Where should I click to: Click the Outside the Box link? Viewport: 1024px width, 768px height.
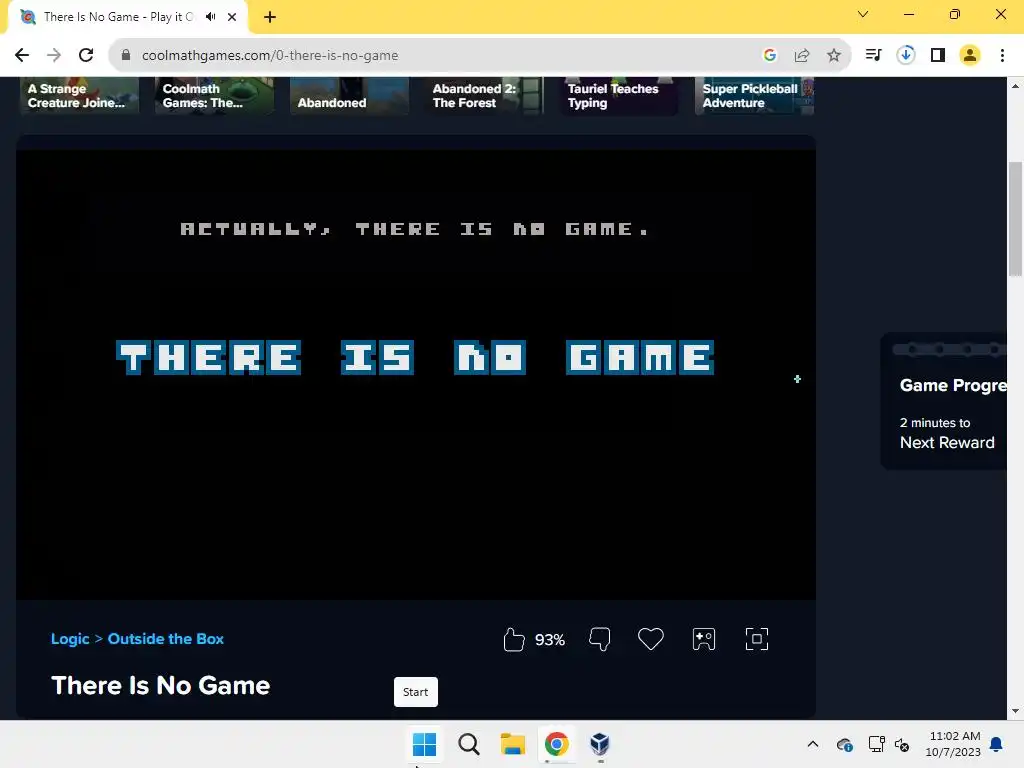pos(166,639)
